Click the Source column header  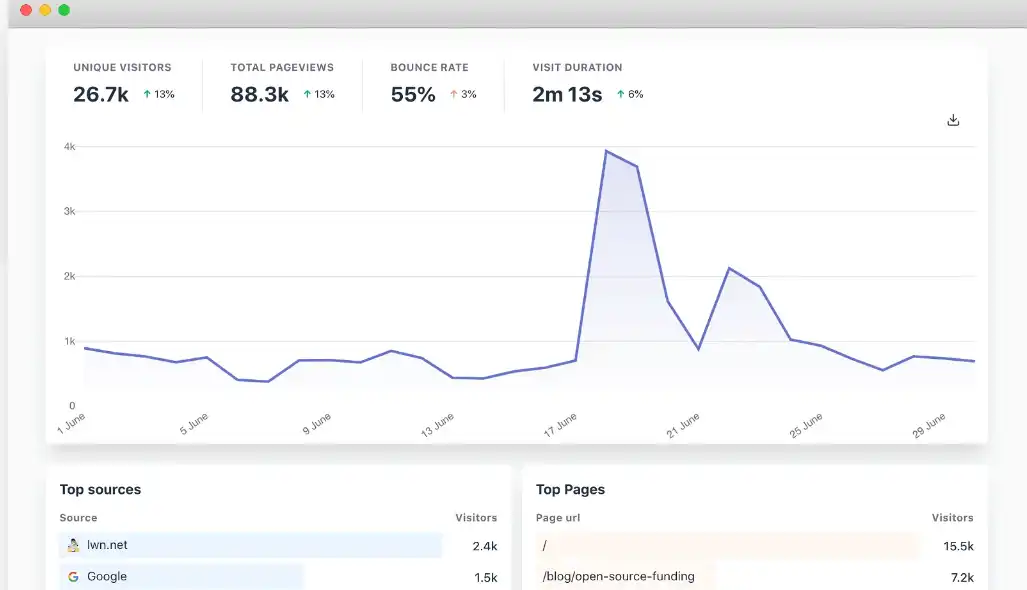point(78,517)
